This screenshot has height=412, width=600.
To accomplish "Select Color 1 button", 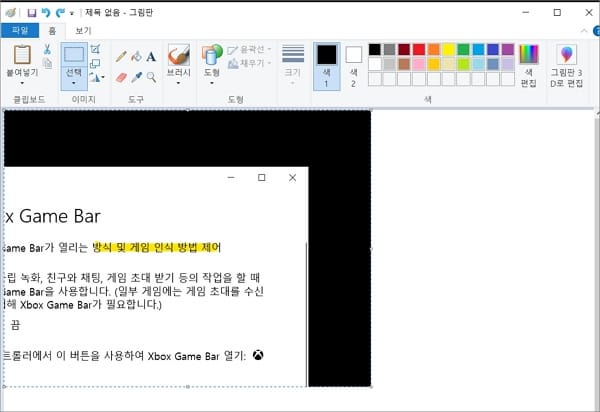I will pyautogui.click(x=326, y=67).
